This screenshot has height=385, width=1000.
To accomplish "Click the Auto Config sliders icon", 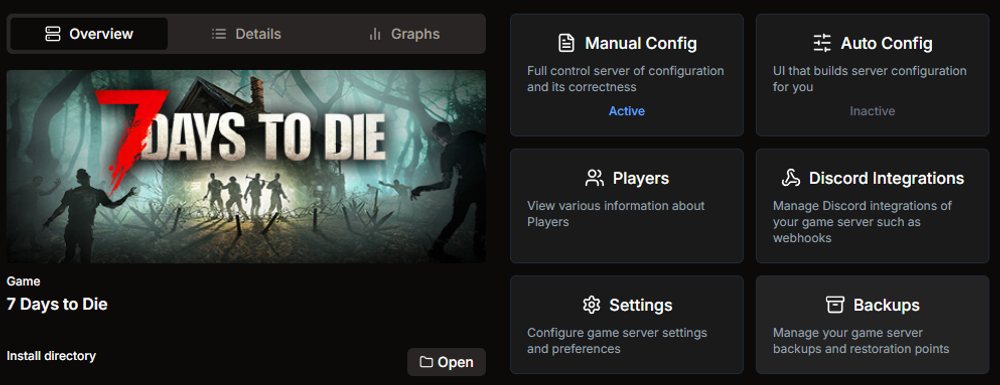I will [822, 43].
